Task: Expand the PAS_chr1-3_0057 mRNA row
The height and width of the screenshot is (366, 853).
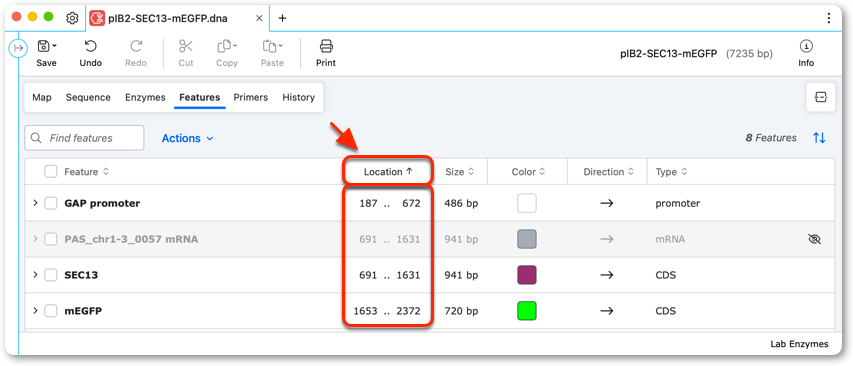Action: tap(35, 239)
